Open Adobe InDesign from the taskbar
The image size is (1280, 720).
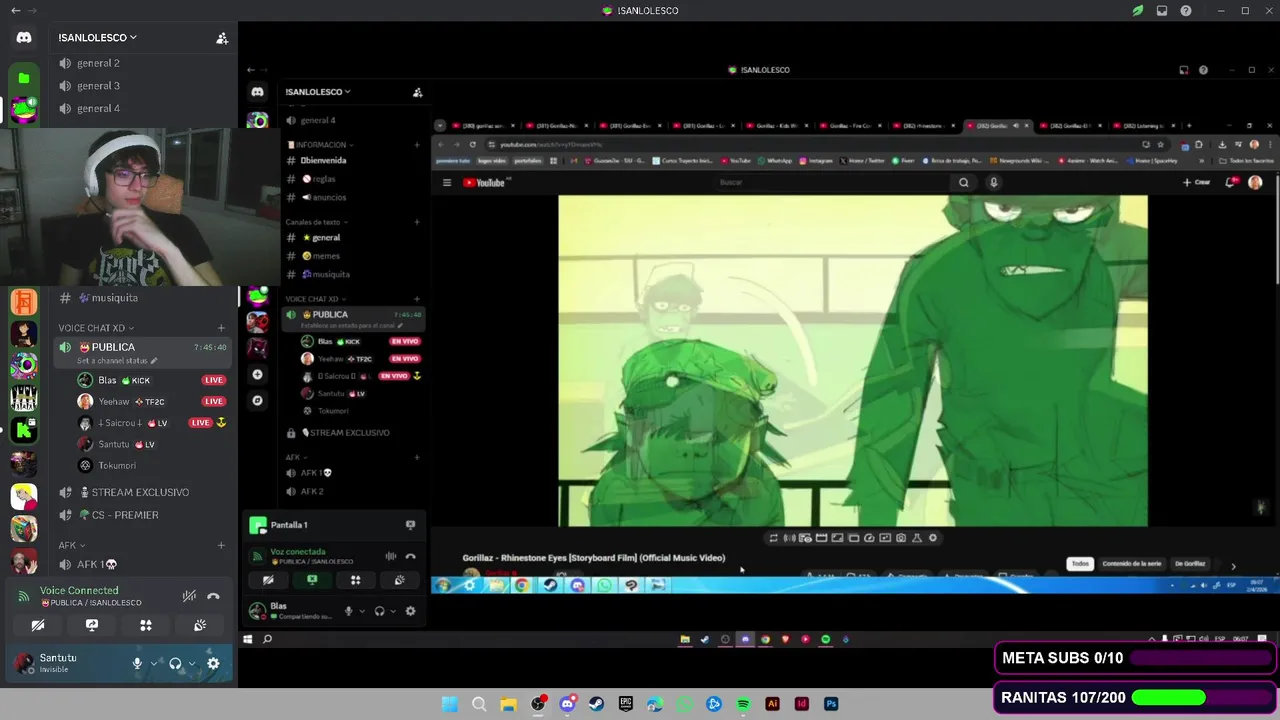tap(801, 704)
